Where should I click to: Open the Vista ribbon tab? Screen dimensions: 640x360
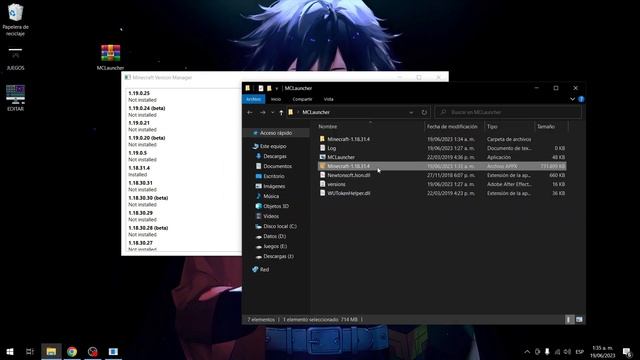coord(329,99)
